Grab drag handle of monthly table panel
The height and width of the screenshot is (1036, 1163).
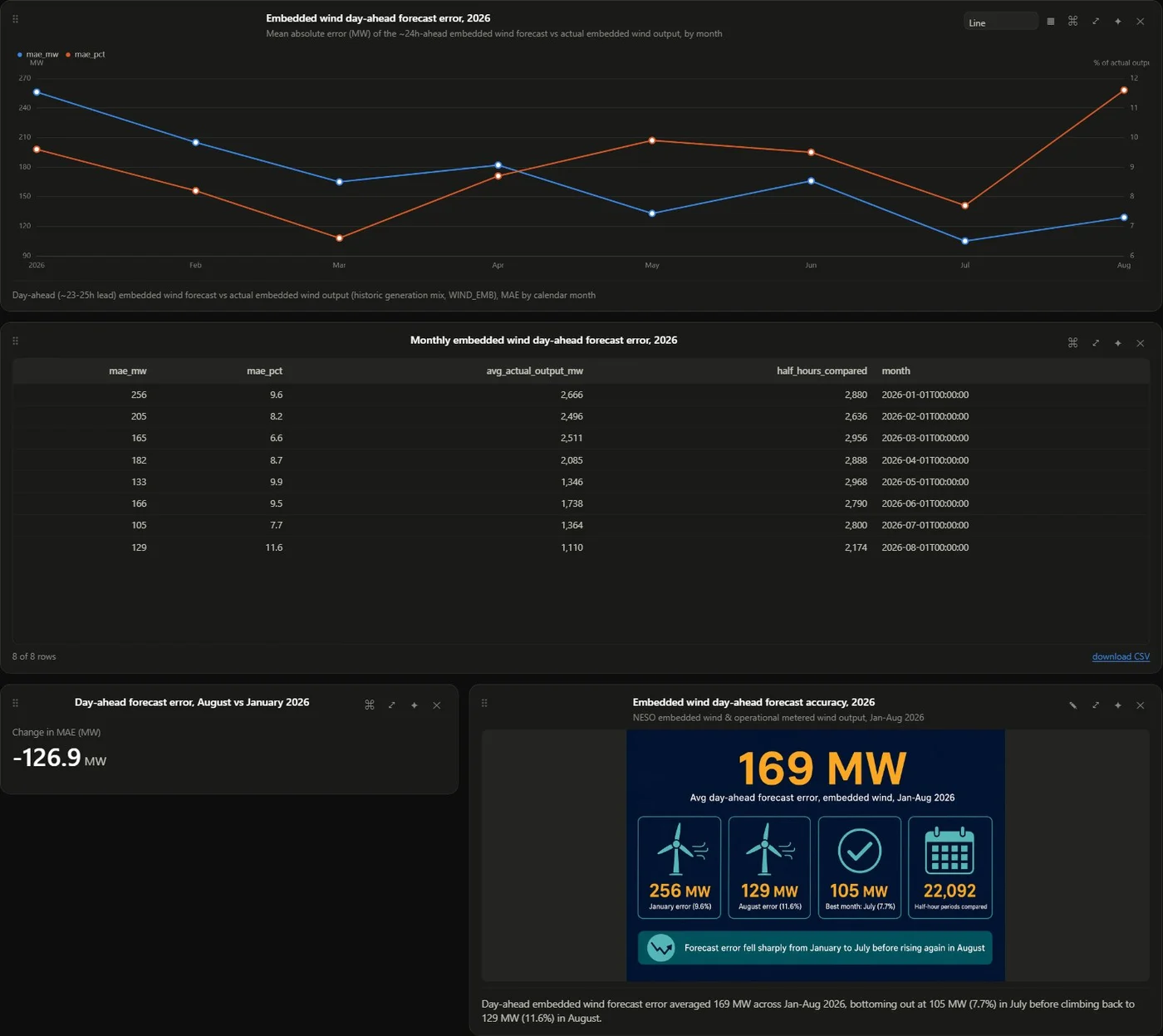[15, 341]
